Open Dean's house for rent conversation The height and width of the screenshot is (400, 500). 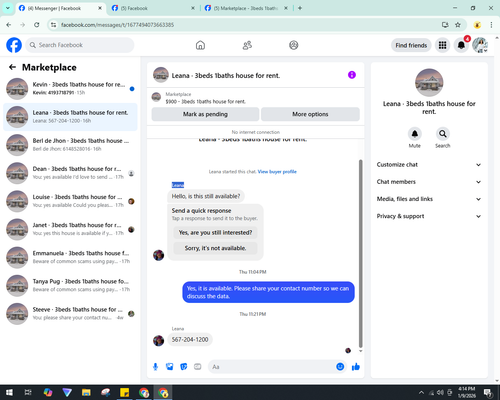pyautogui.click(x=70, y=173)
